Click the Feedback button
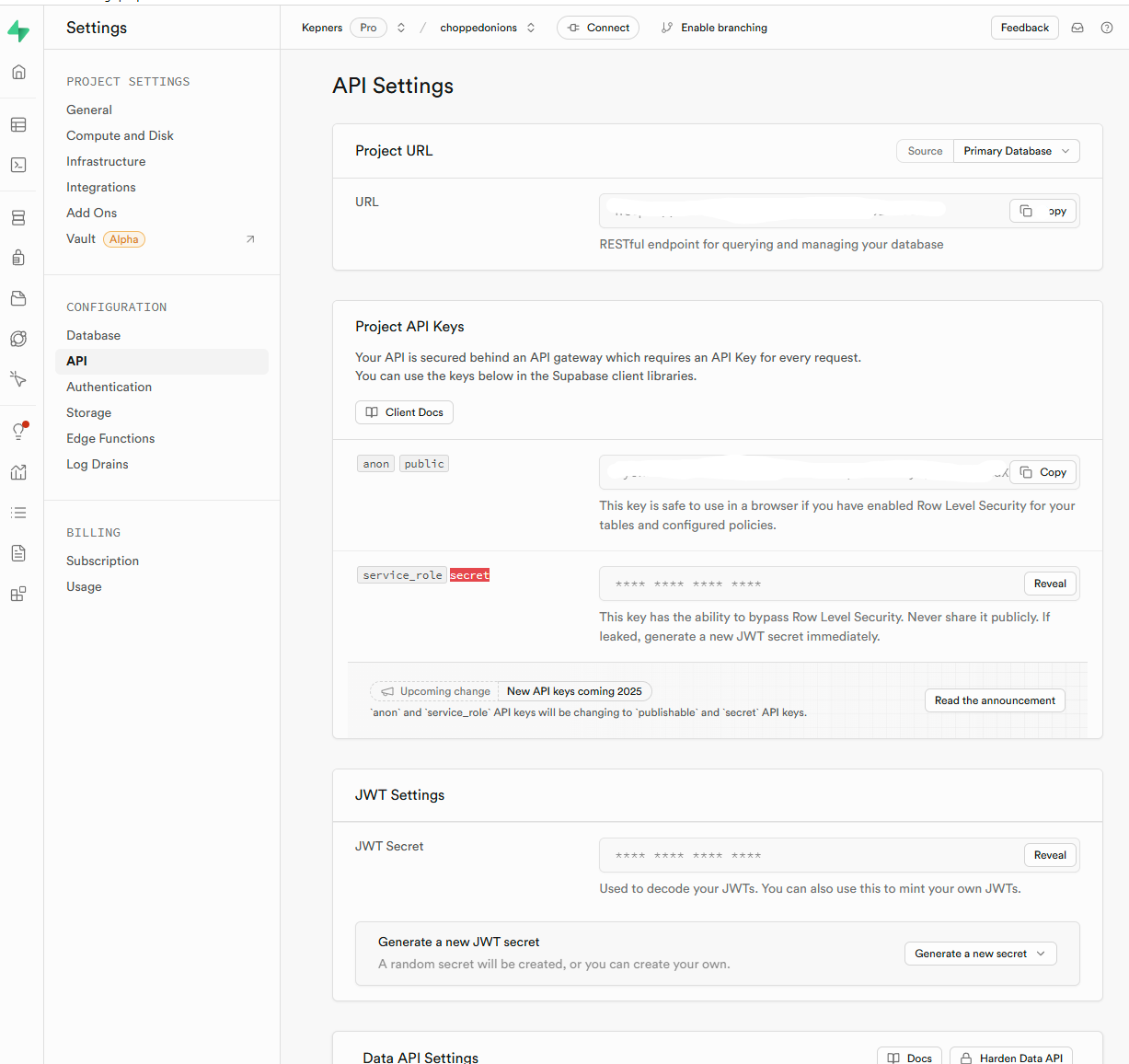The height and width of the screenshot is (1064, 1129). [1024, 28]
